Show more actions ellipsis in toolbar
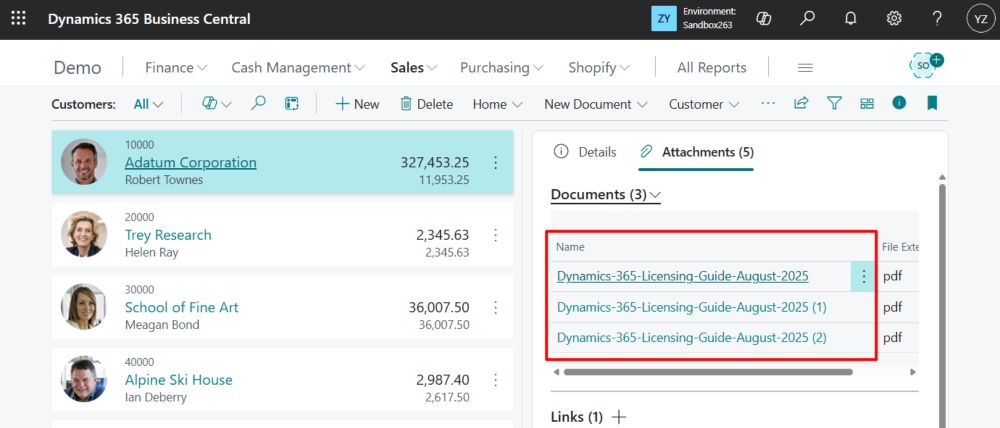The width and height of the screenshot is (1000, 428). tap(768, 103)
